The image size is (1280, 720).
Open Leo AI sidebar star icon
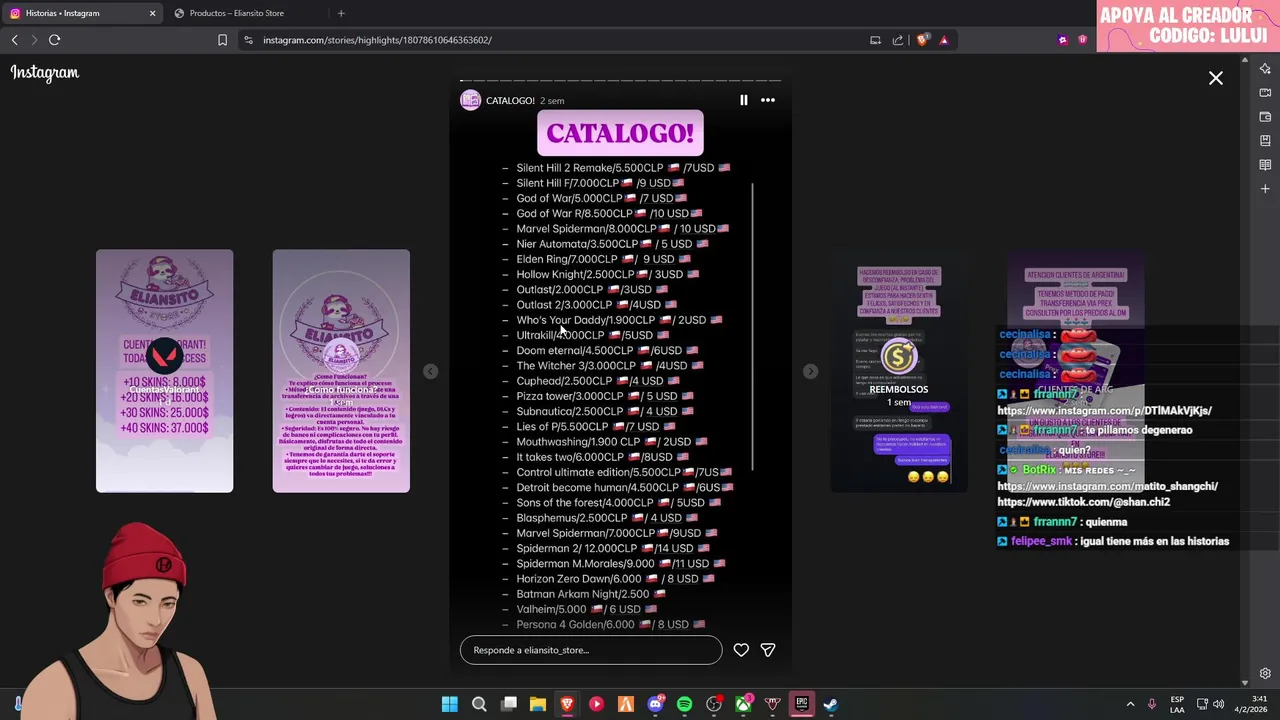coord(1265,69)
